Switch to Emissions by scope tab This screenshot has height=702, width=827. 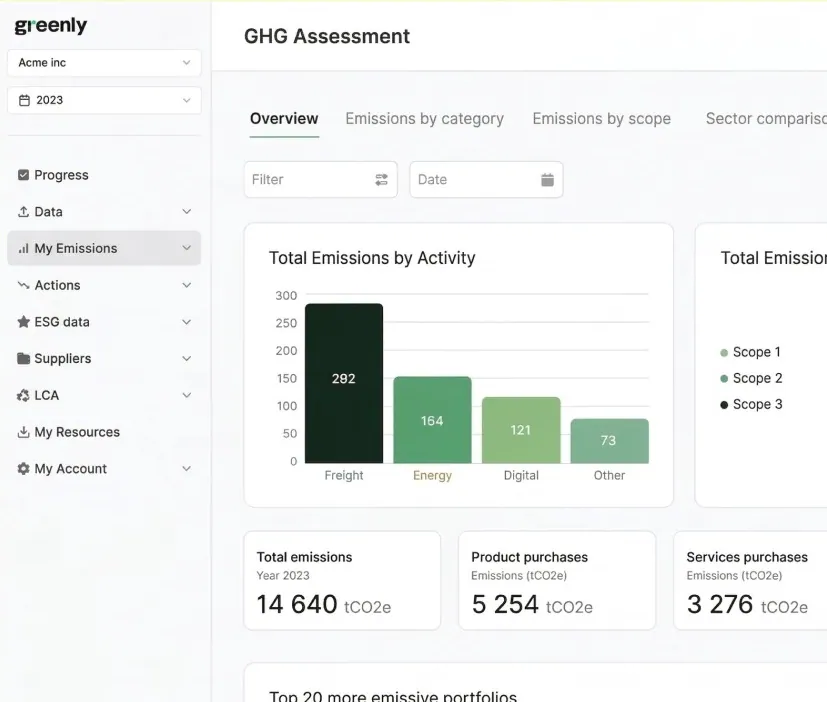point(602,119)
